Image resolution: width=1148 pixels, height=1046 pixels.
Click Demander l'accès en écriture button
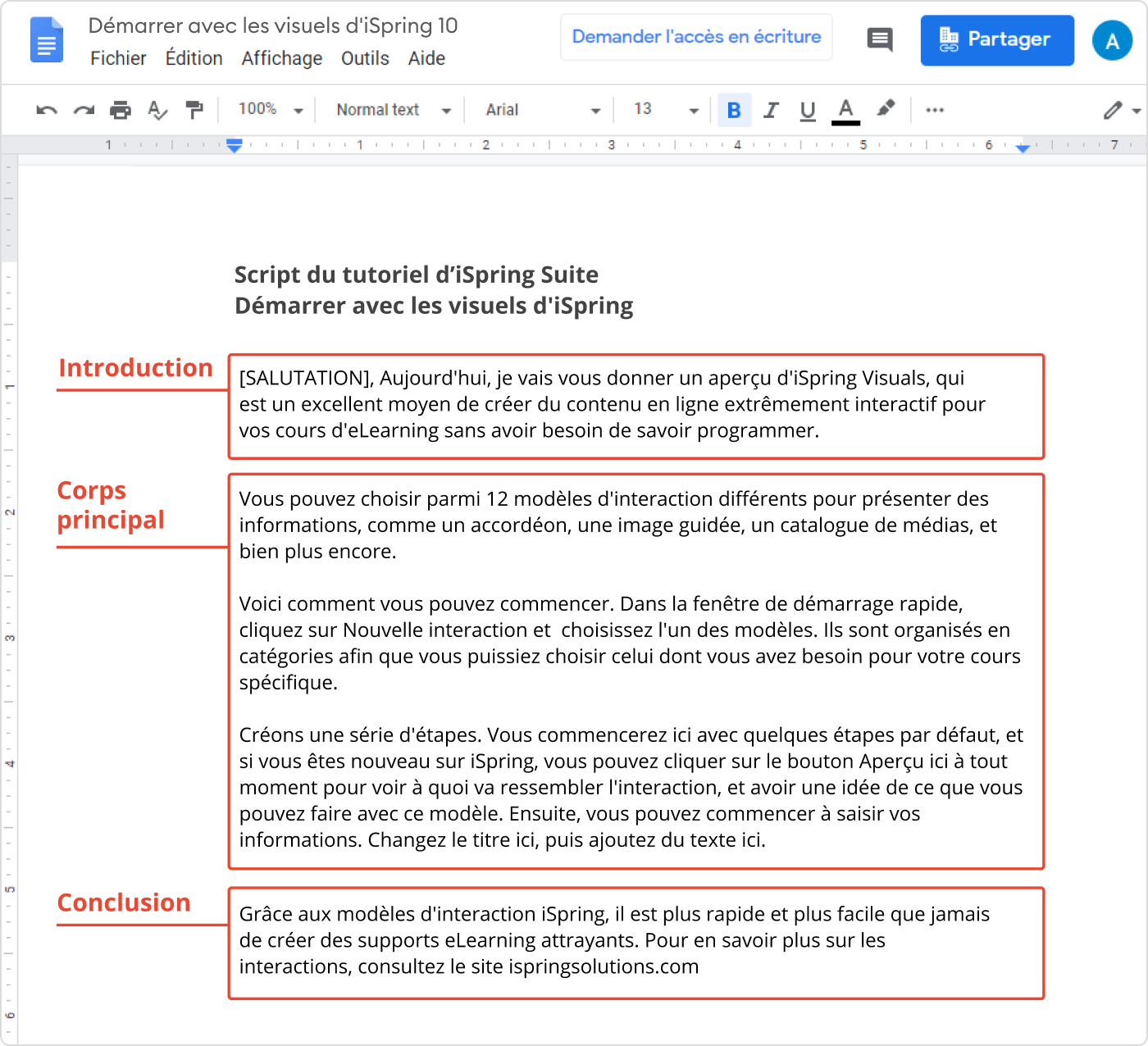tap(696, 37)
